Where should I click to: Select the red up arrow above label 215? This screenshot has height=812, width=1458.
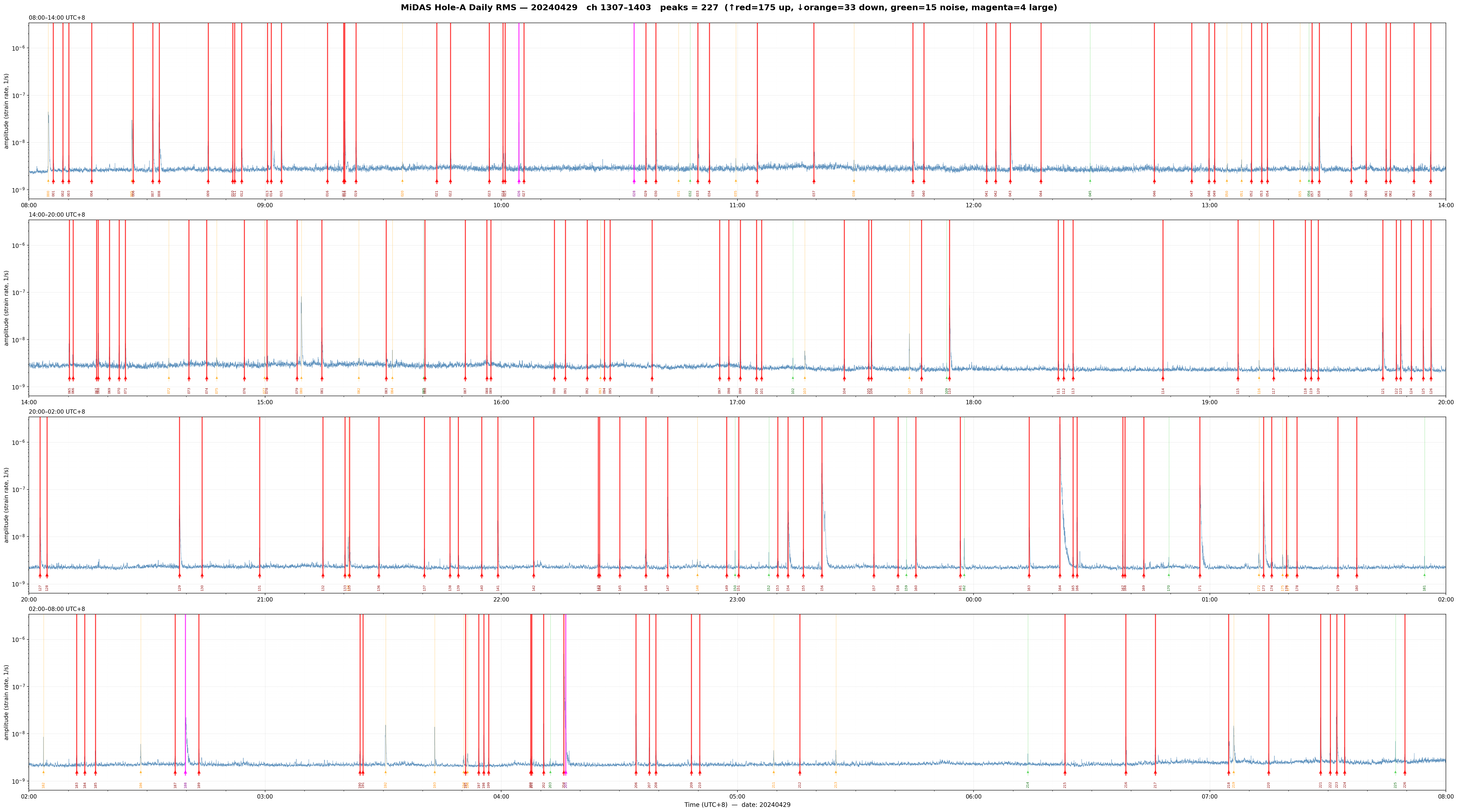pos(1065,772)
